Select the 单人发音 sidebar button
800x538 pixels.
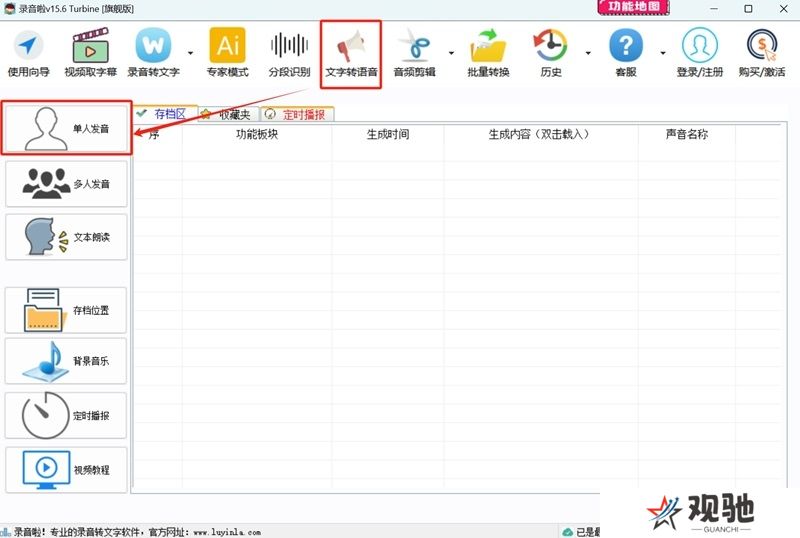(x=66, y=128)
